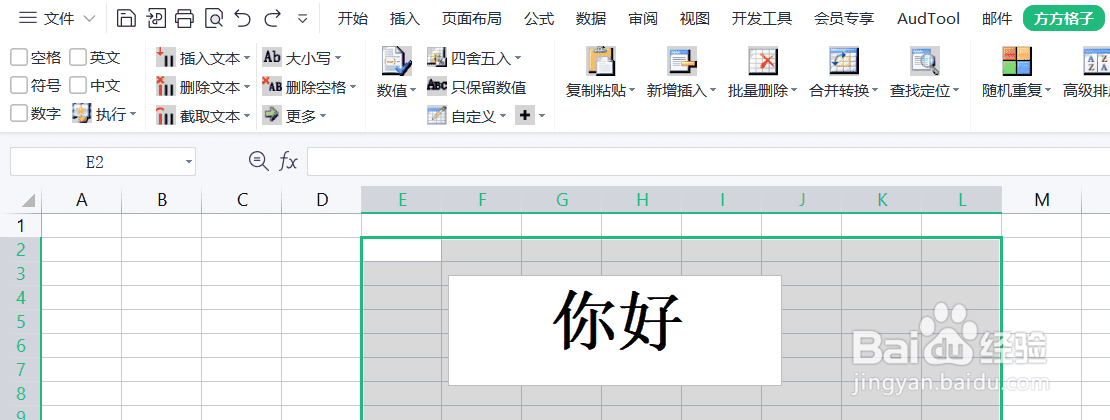This screenshot has width=1110, height=420.
Task: Open the 自定义 dropdown
Action: [x=468, y=115]
